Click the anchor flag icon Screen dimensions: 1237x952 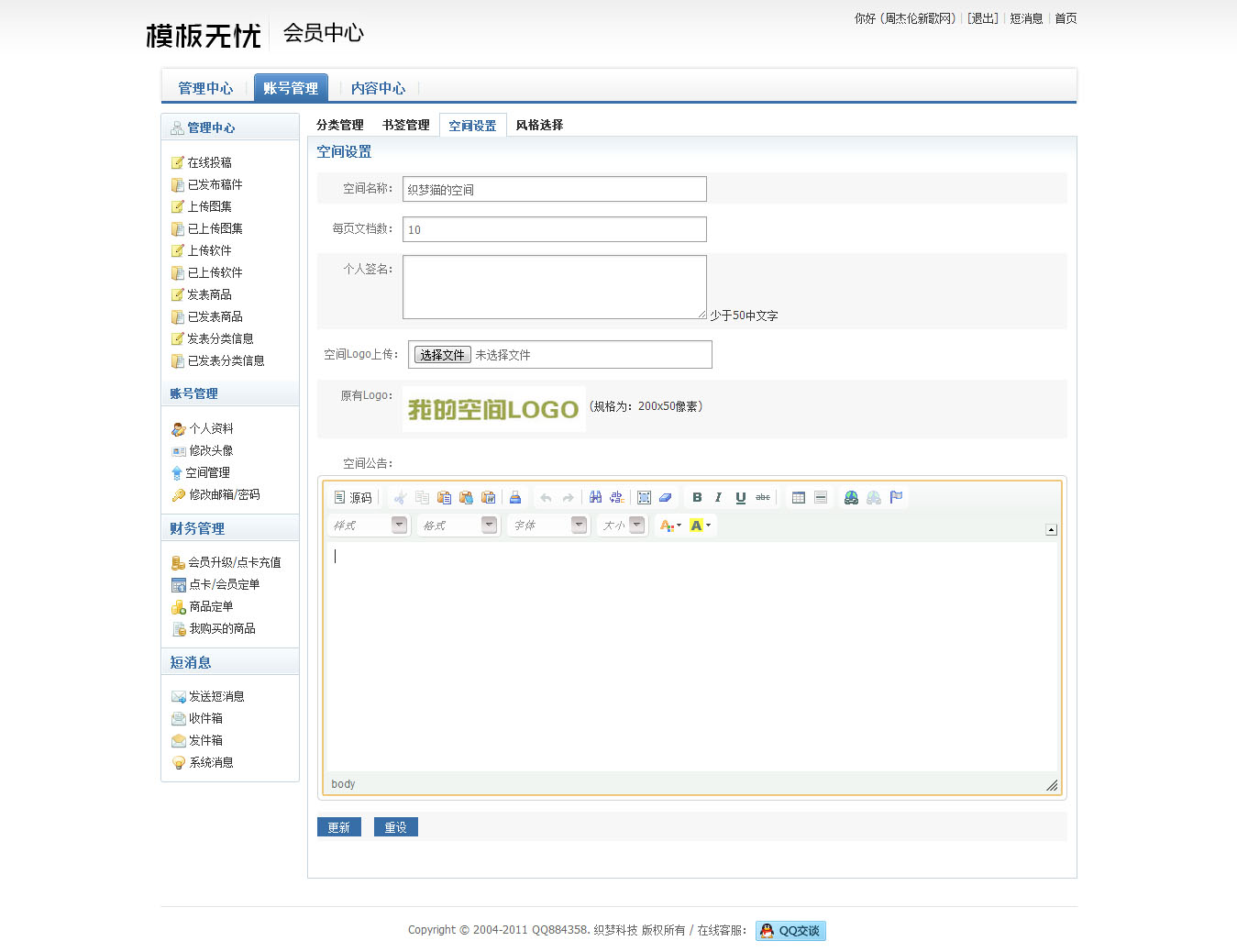coord(896,497)
